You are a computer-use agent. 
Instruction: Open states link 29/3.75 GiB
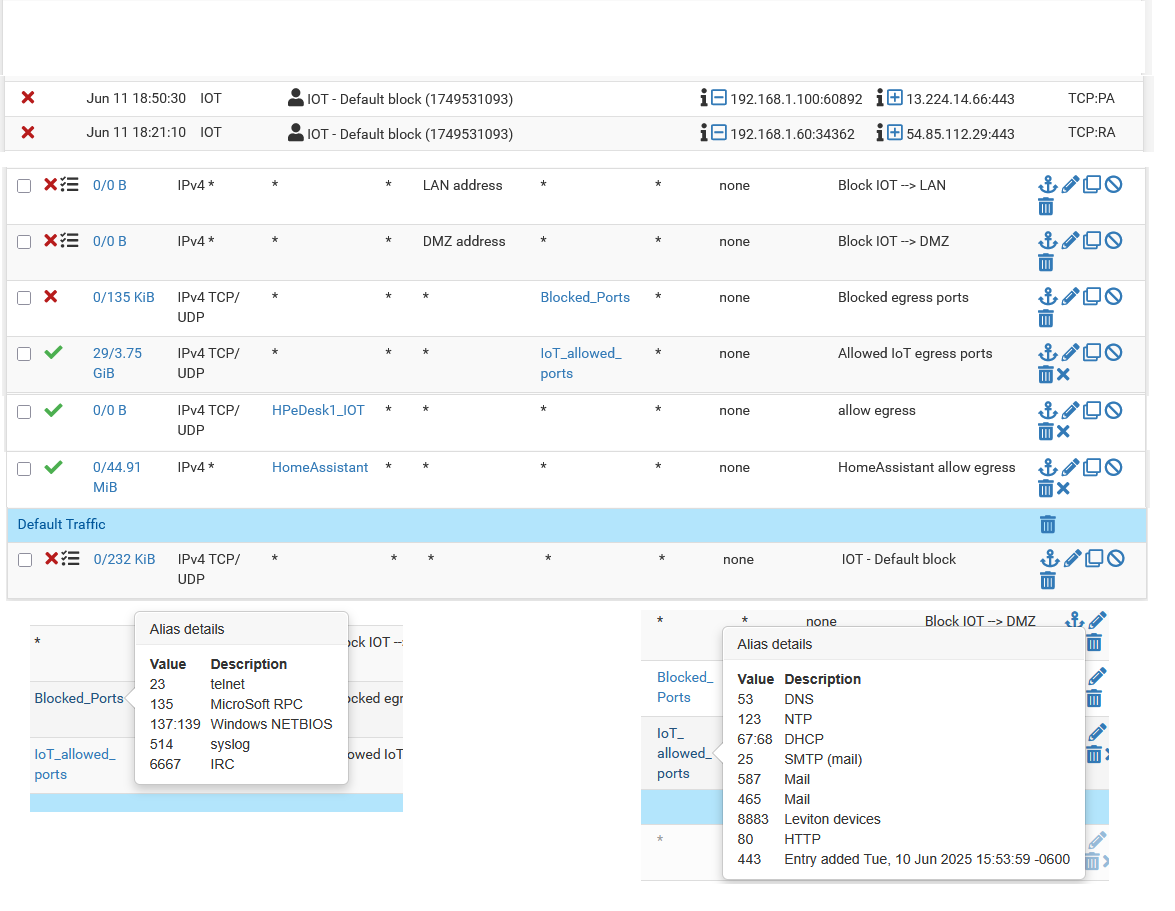coord(117,363)
